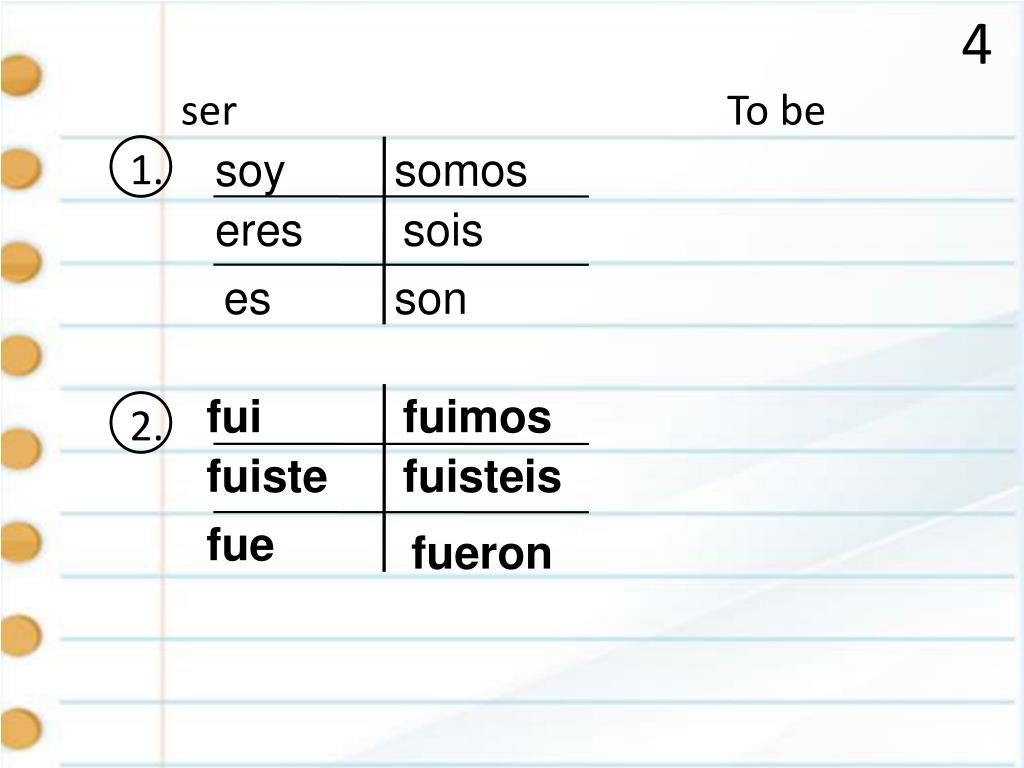
Task: Click the bold word 'fueron'
Action: (x=482, y=553)
